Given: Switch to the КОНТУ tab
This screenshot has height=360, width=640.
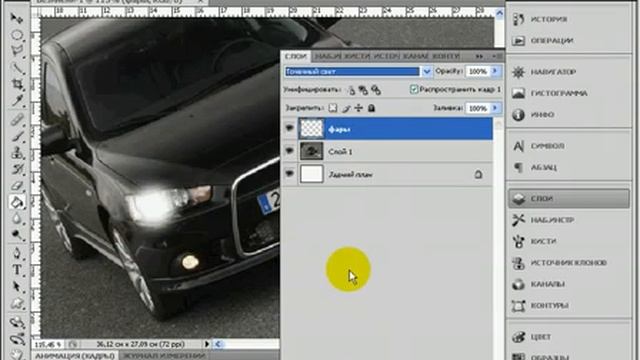Looking at the screenshot, I should (x=446, y=56).
